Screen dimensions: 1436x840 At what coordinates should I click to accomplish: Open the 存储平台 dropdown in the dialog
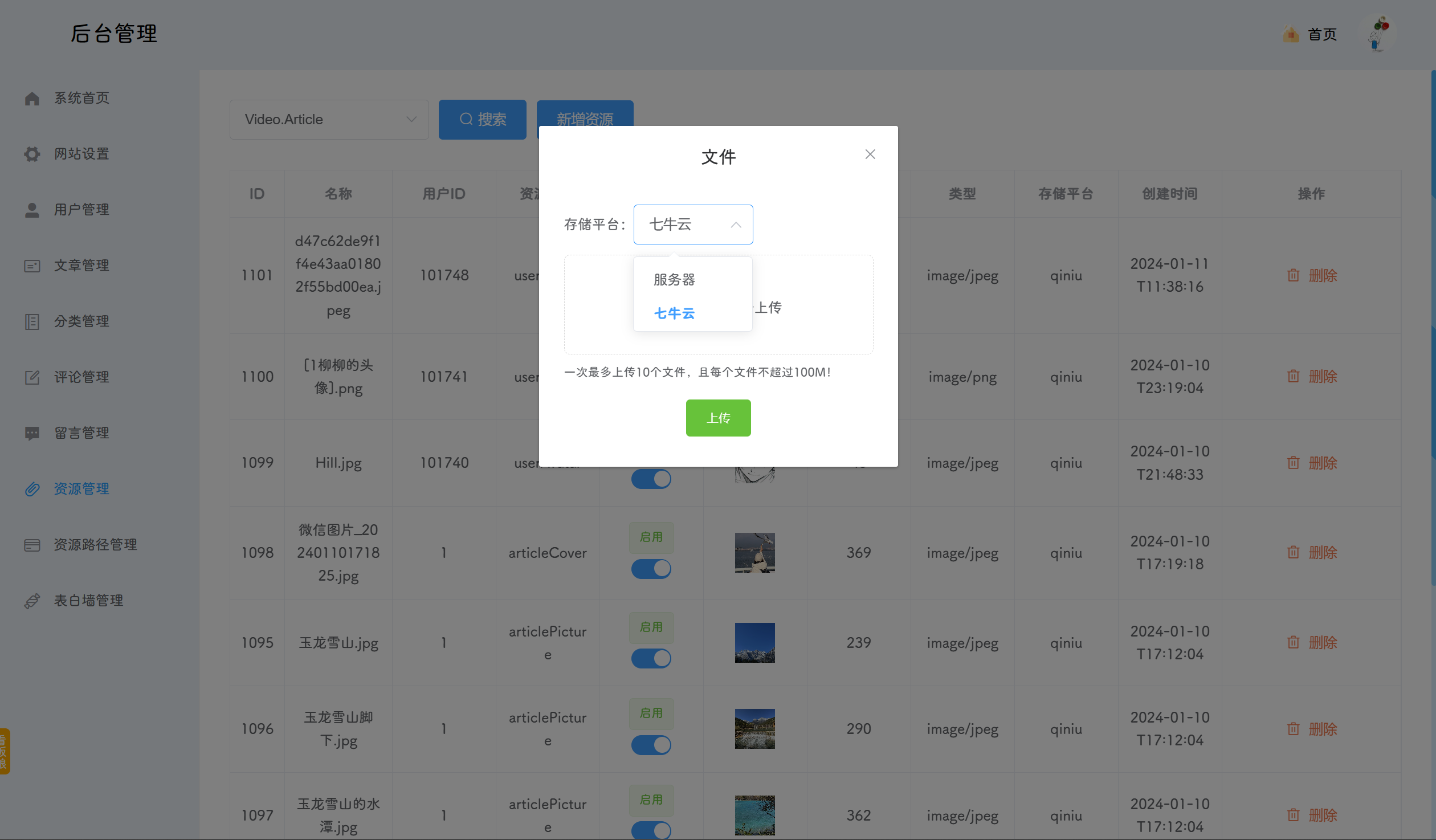[693, 224]
